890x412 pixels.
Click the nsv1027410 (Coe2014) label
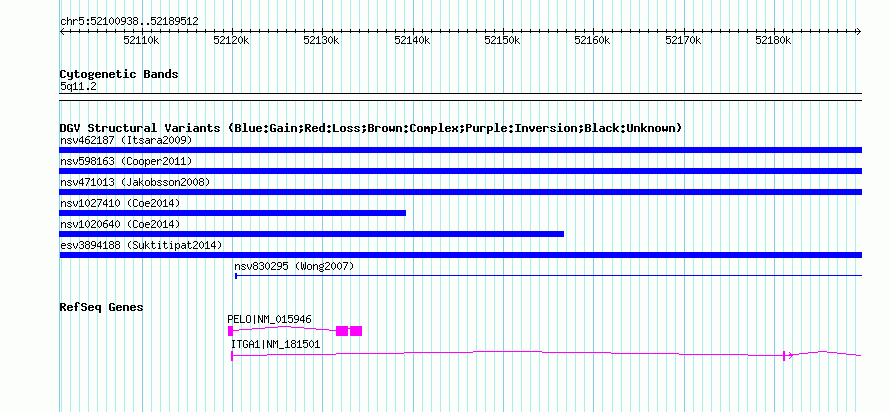[x=120, y=203]
